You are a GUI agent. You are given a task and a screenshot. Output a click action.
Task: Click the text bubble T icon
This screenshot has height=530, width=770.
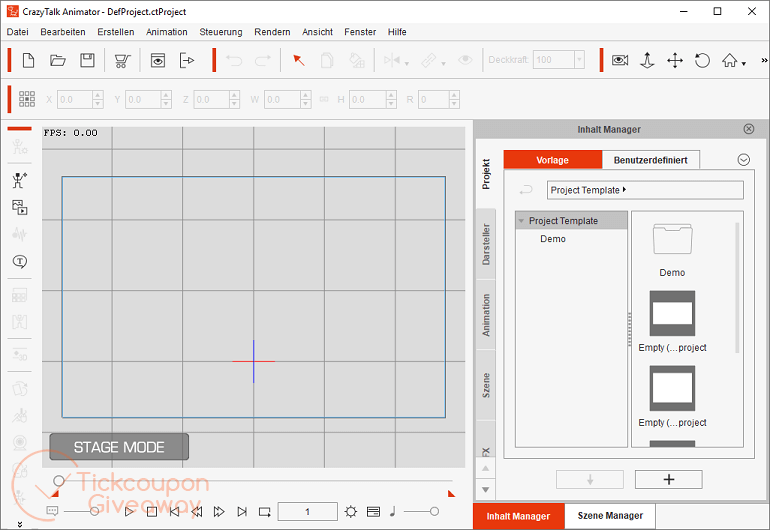click(20, 261)
